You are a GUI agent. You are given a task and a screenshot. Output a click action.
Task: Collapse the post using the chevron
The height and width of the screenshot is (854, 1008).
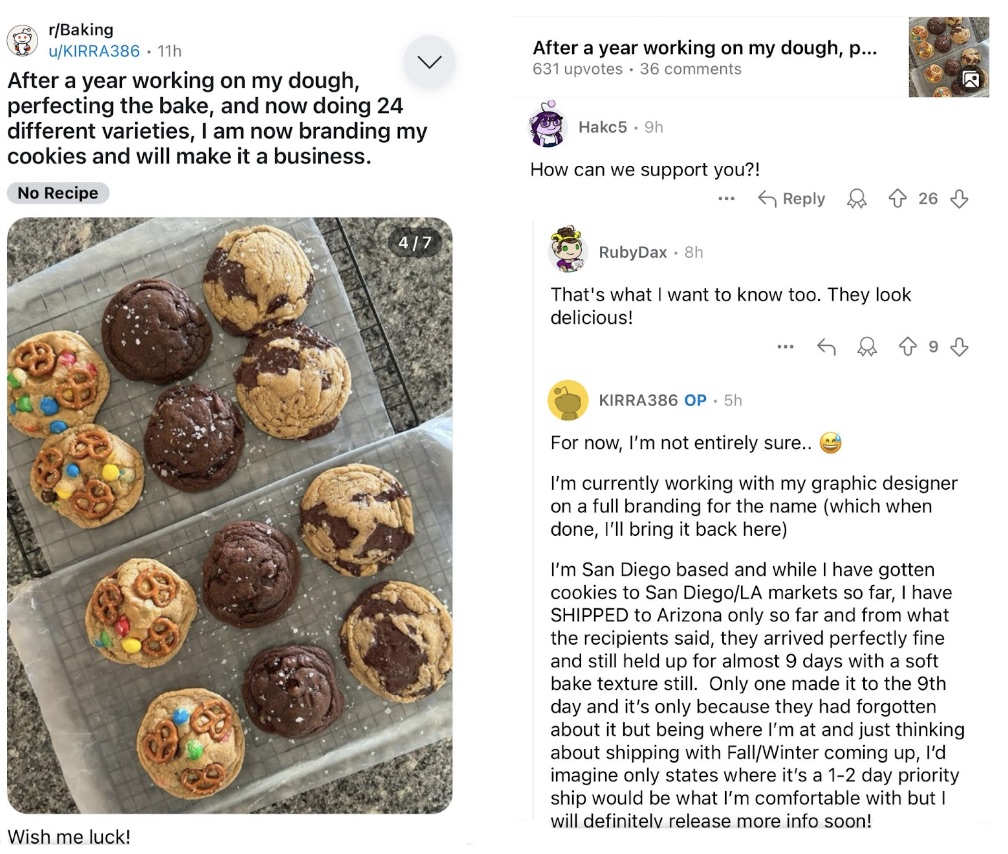pos(430,61)
